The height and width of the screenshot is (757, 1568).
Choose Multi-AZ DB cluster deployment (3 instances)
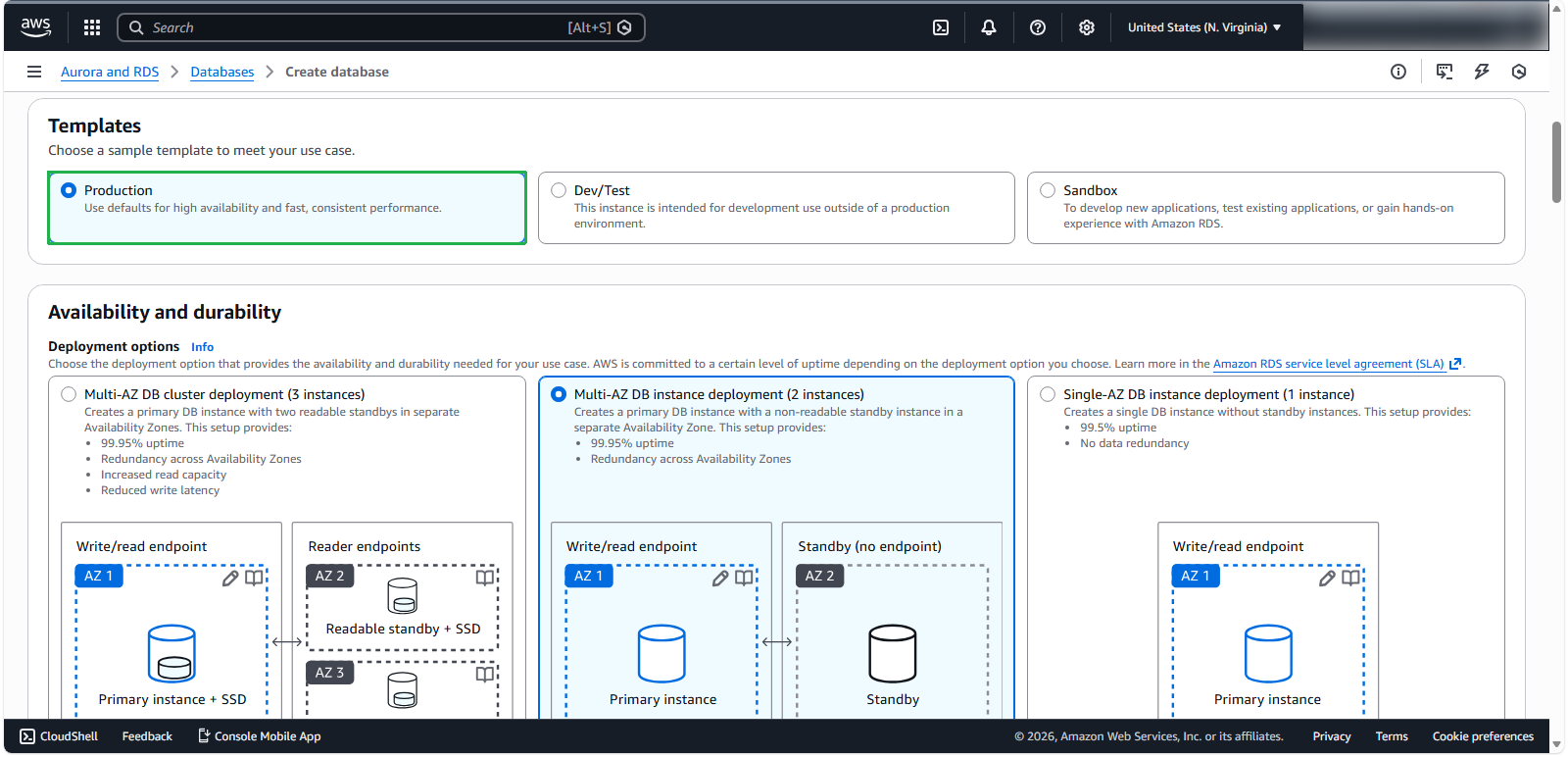coord(69,394)
